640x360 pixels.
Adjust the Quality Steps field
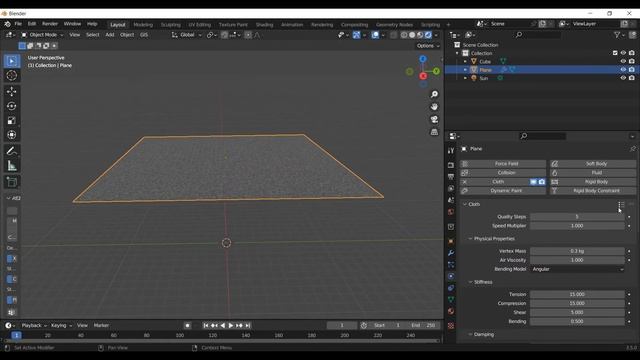(577, 217)
